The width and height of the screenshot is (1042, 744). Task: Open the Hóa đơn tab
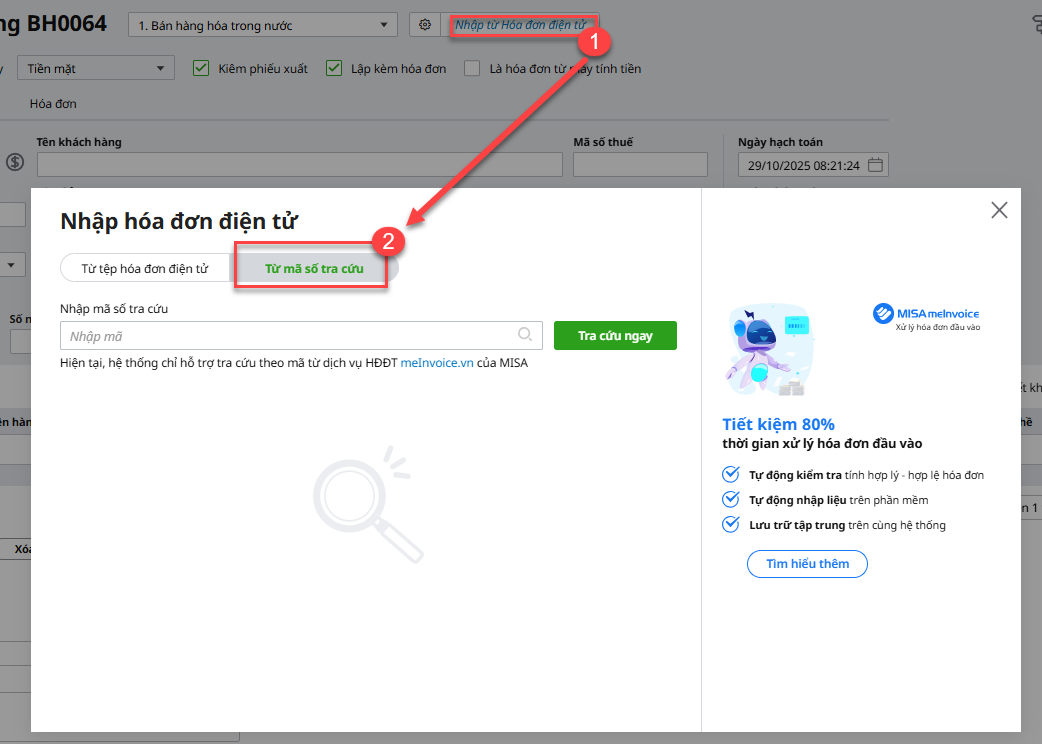pyautogui.click(x=53, y=104)
